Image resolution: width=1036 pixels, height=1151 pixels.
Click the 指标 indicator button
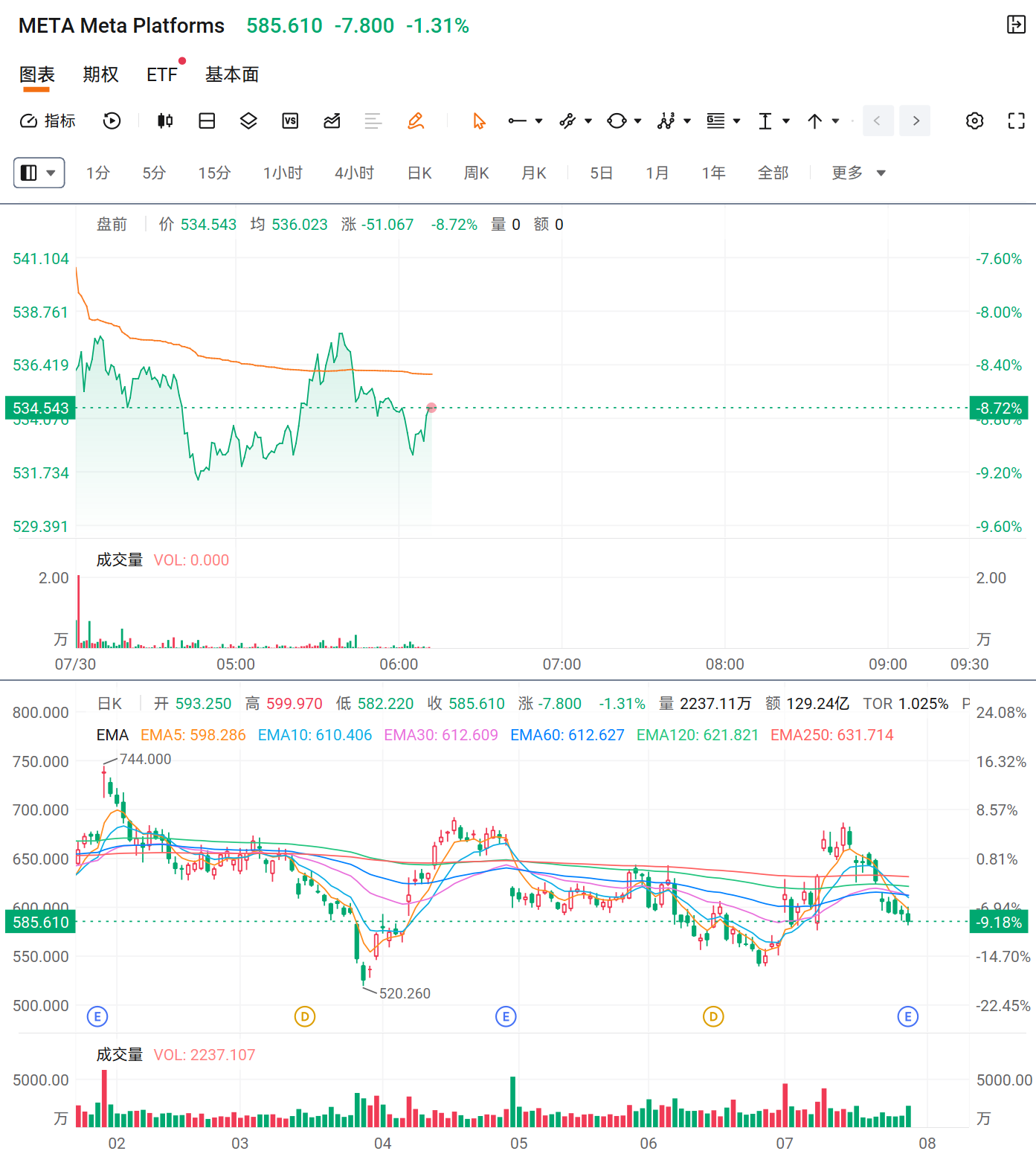click(48, 121)
